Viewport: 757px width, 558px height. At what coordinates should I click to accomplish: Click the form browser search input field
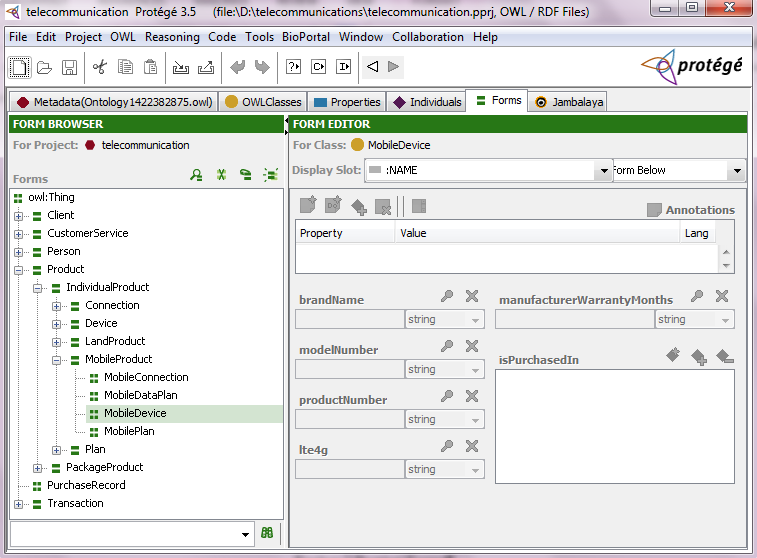pyautogui.click(x=125, y=534)
